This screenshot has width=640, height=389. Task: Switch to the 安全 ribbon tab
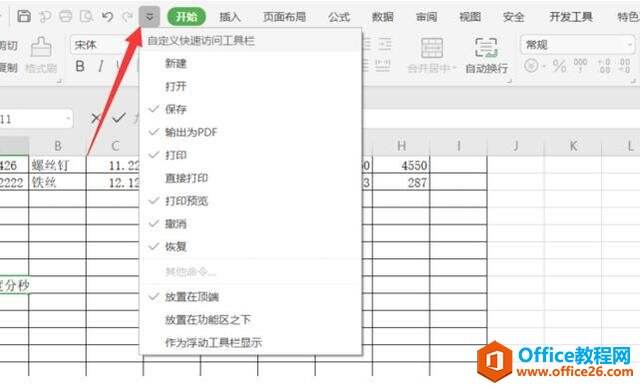513,17
